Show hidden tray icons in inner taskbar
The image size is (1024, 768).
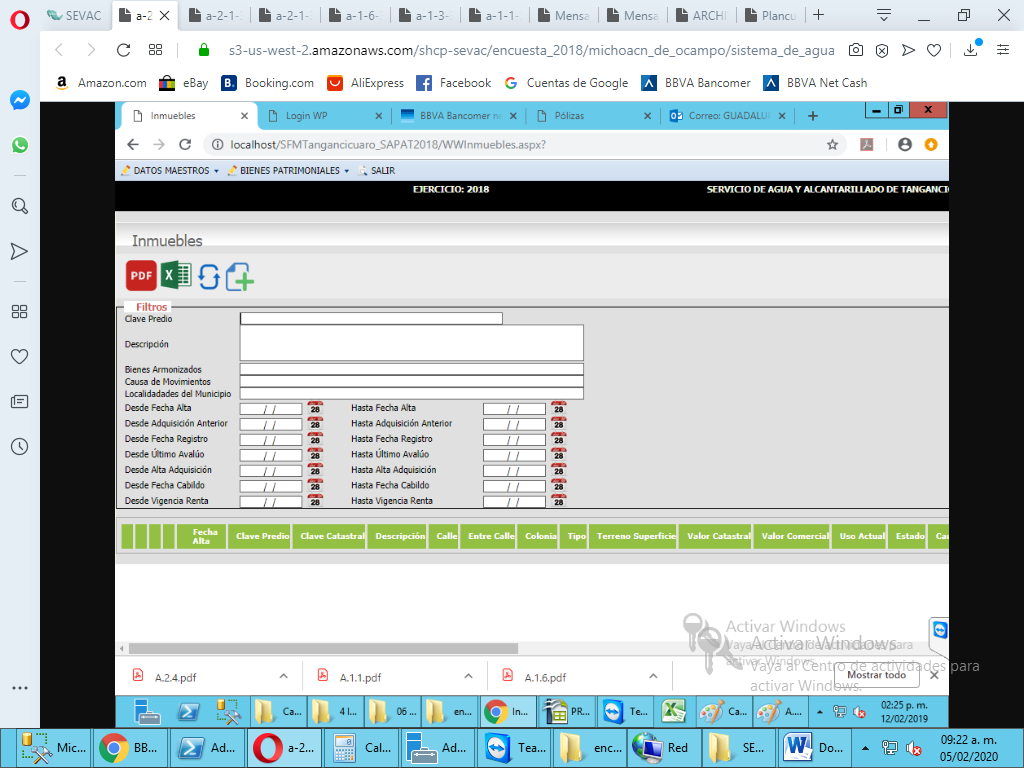point(820,712)
